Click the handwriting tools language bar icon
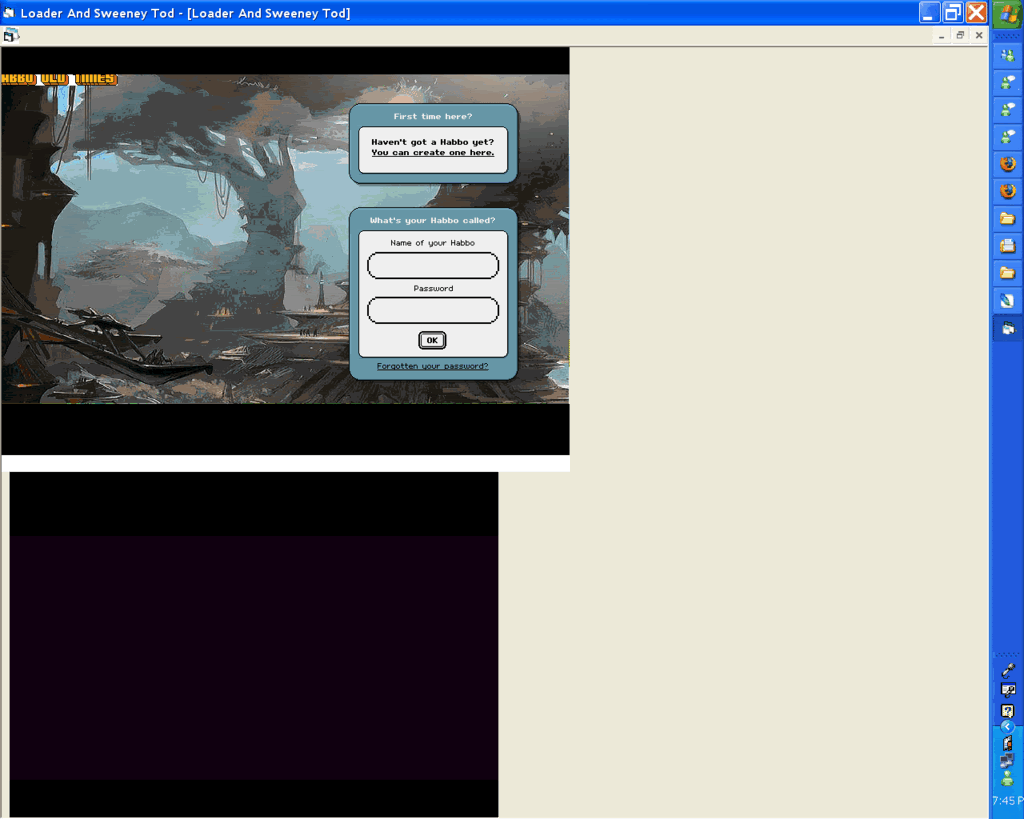 (1008, 690)
